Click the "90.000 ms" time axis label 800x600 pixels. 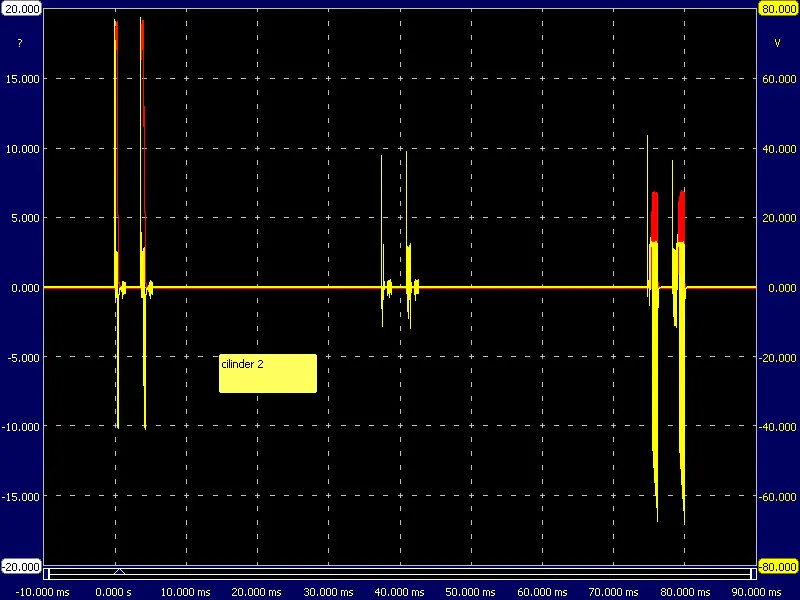[x=756, y=592]
